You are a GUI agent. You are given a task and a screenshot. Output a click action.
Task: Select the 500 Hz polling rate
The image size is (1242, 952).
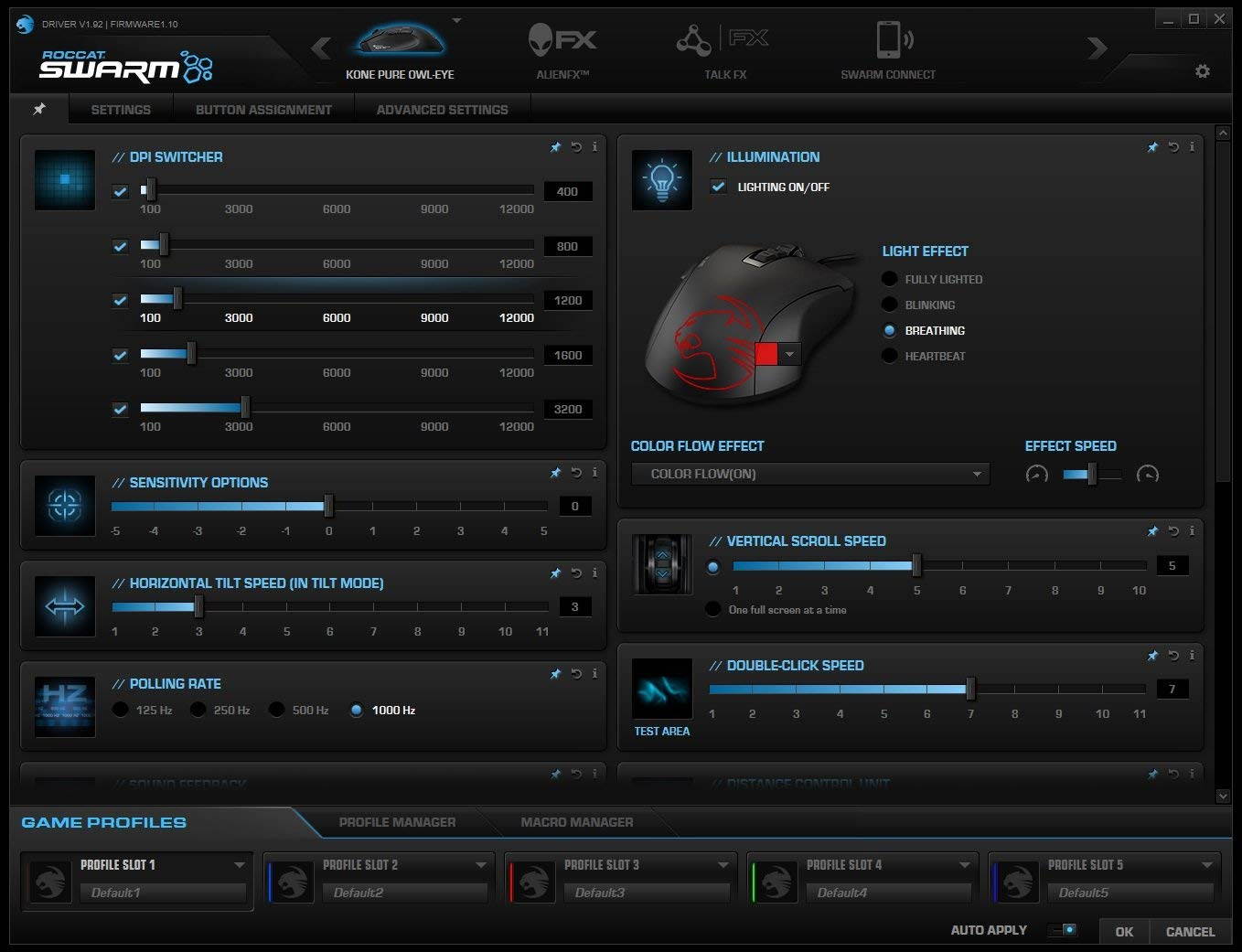277,710
